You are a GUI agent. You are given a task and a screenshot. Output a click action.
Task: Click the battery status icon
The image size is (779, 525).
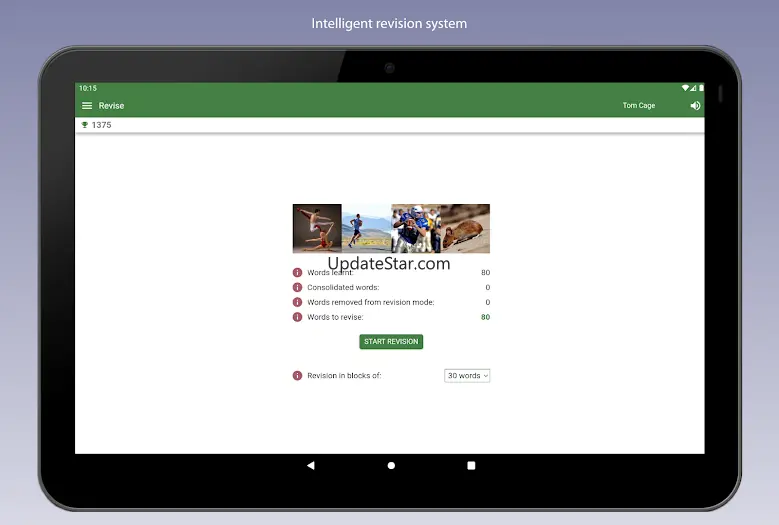click(701, 88)
